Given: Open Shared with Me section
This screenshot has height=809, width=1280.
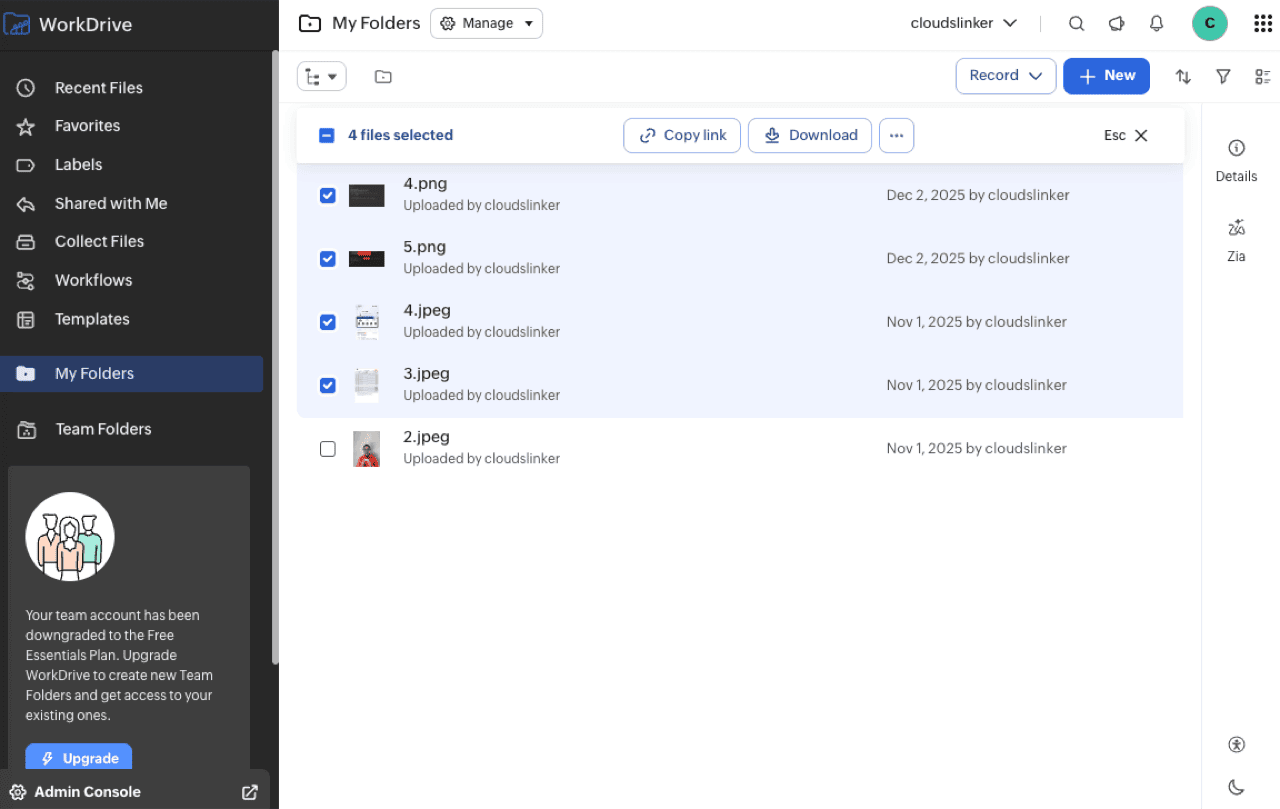Looking at the screenshot, I should [x=110, y=204].
